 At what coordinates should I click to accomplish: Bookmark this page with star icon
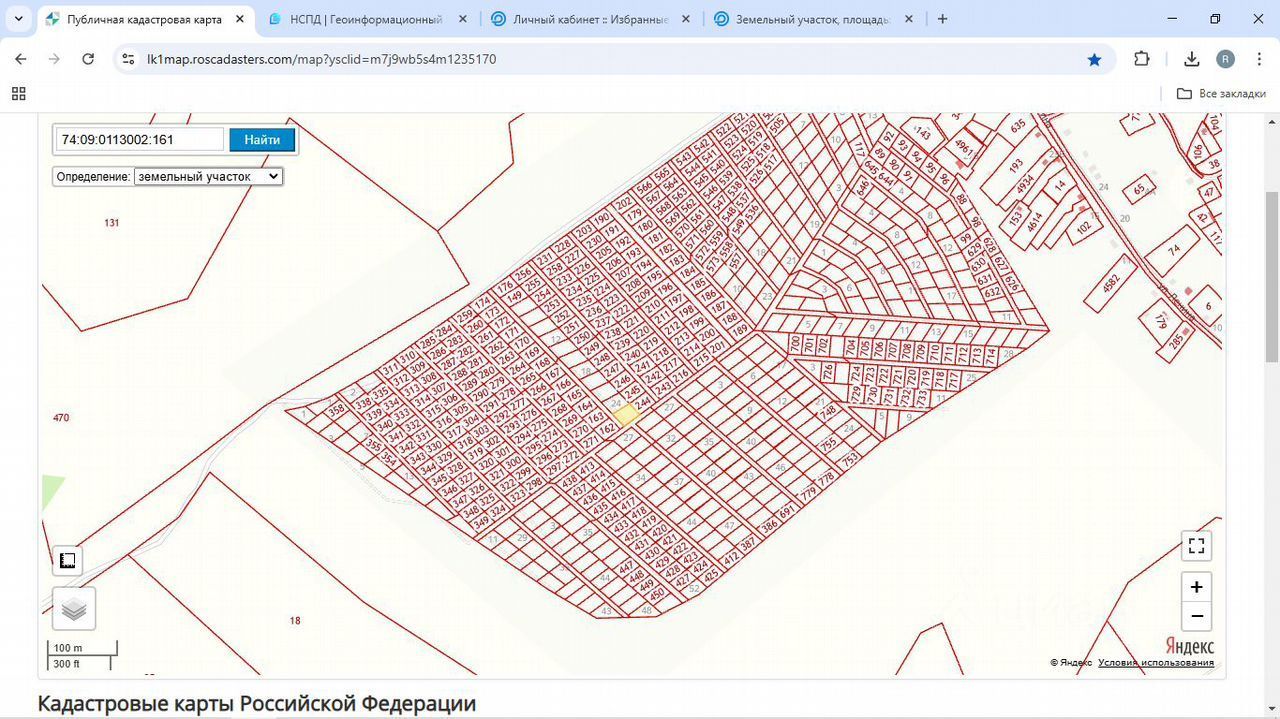click(1094, 59)
